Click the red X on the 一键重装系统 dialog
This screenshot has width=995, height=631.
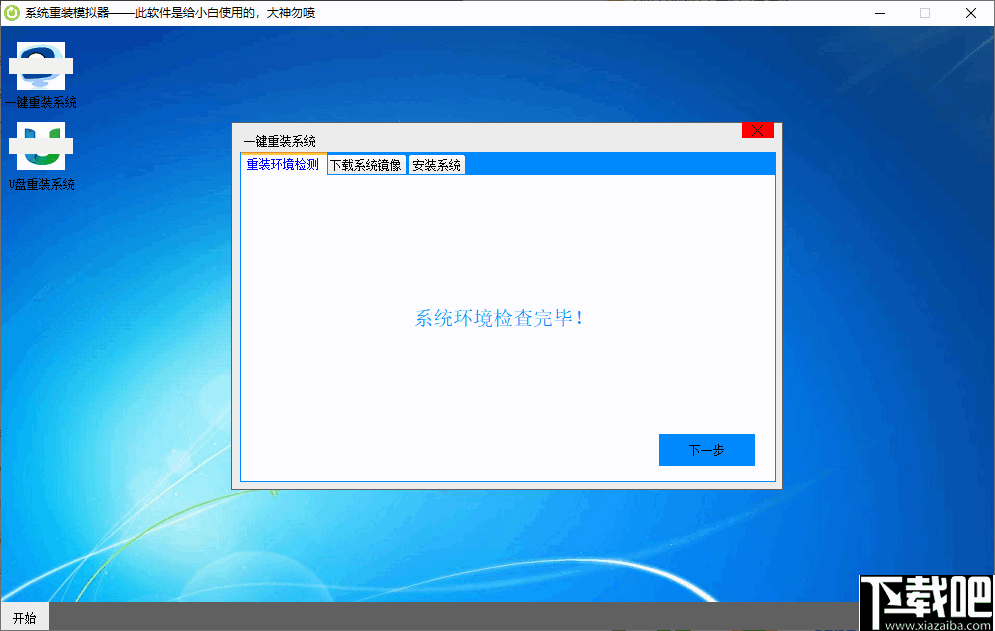click(x=757, y=129)
